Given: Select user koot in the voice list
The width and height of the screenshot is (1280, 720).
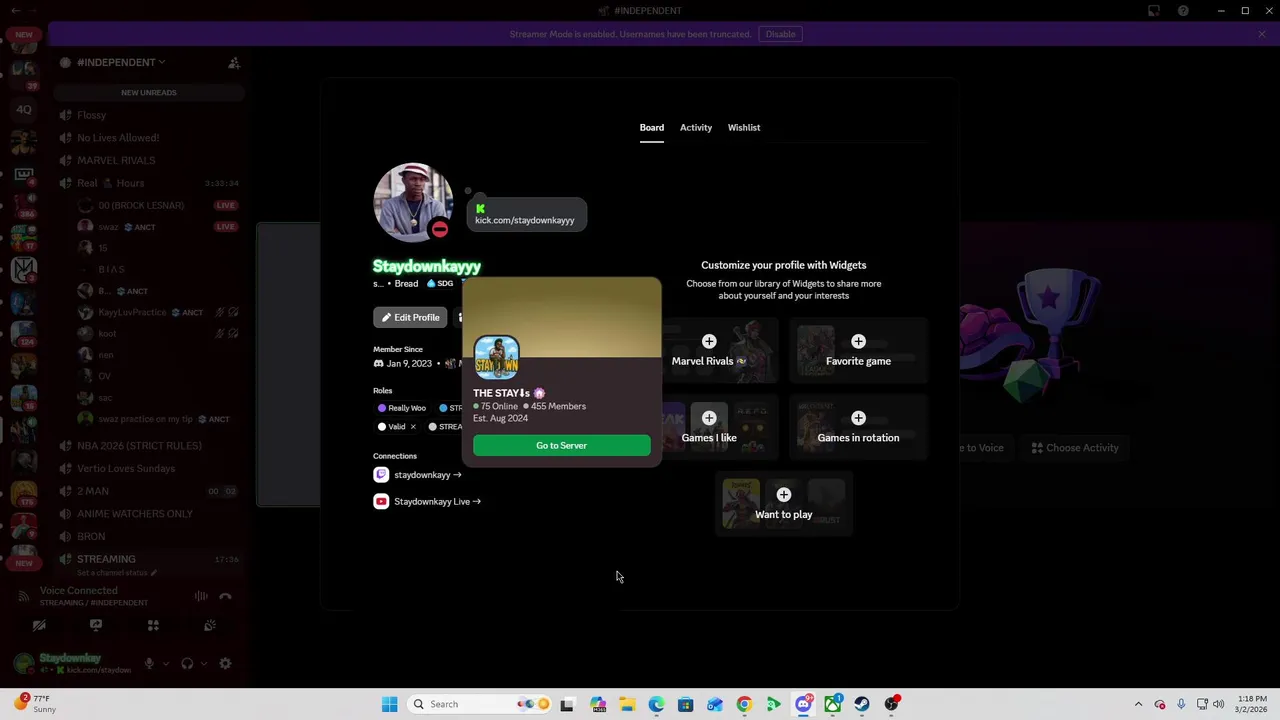Looking at the screenshot, I should pos(107,334).
